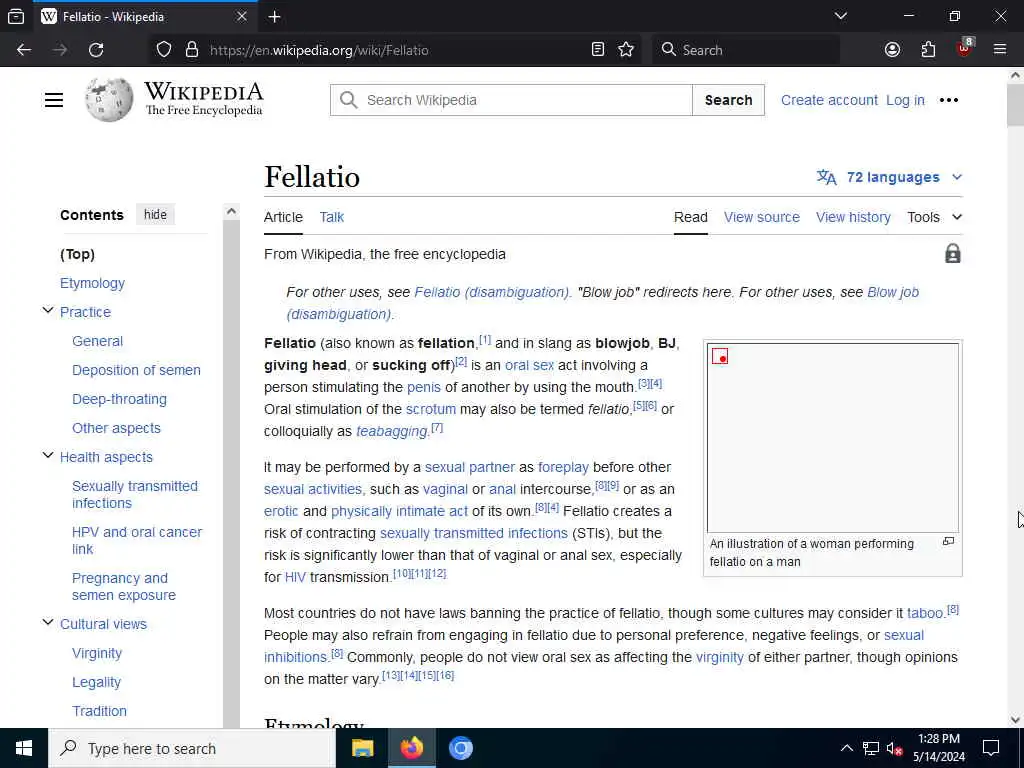Collapse the Health aspects contents section
1024x768 pixels.
click(48, 456)
